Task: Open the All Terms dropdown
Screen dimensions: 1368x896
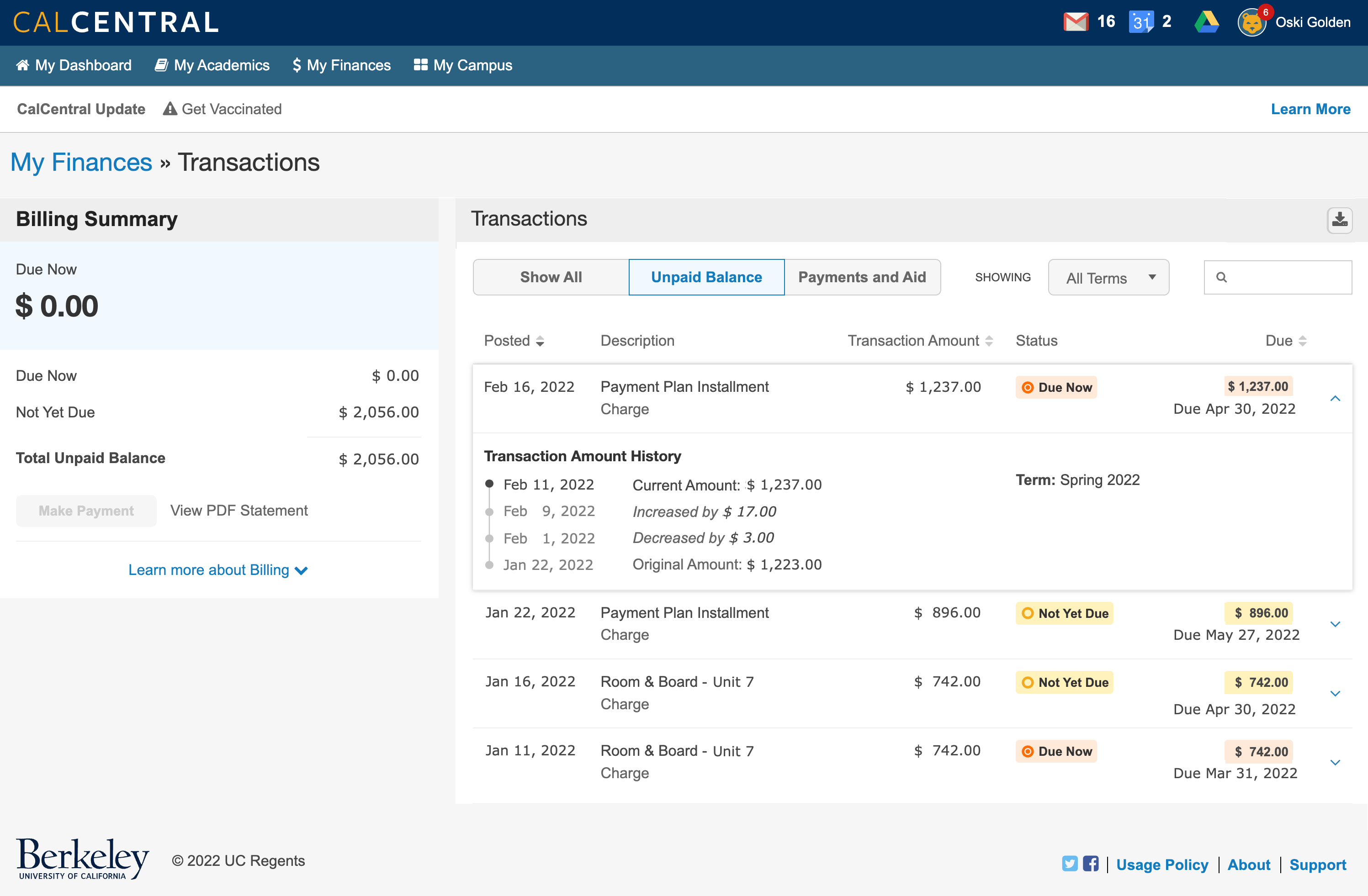Action: tap(1108, 277)
